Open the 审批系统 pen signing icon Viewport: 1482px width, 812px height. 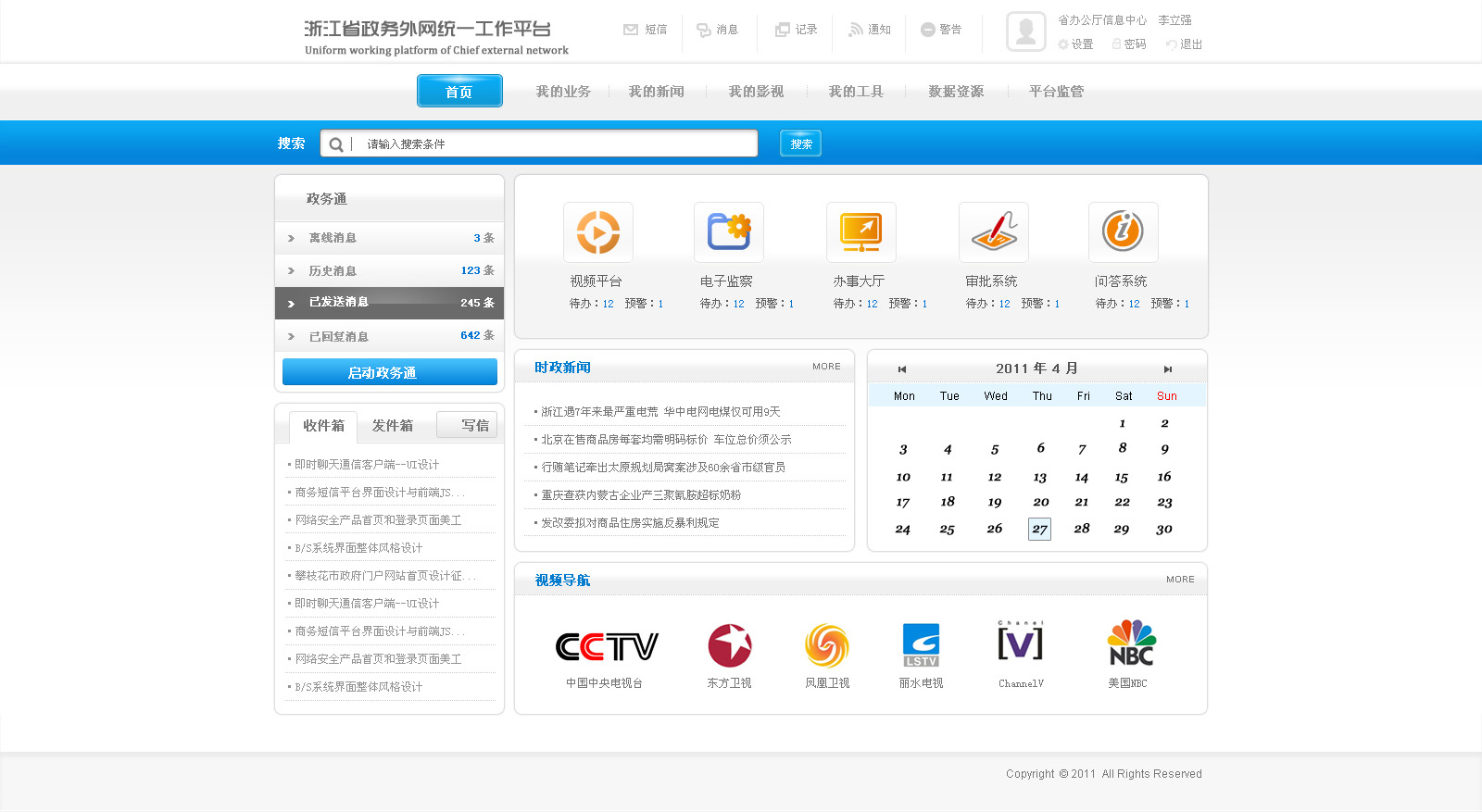pos(994,232)
